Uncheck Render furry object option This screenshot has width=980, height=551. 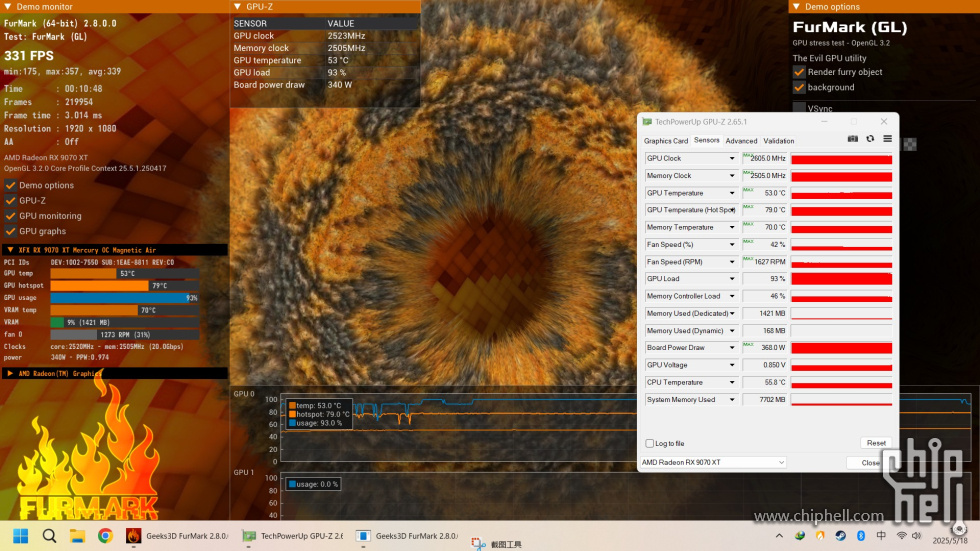(x=799, y=72)
